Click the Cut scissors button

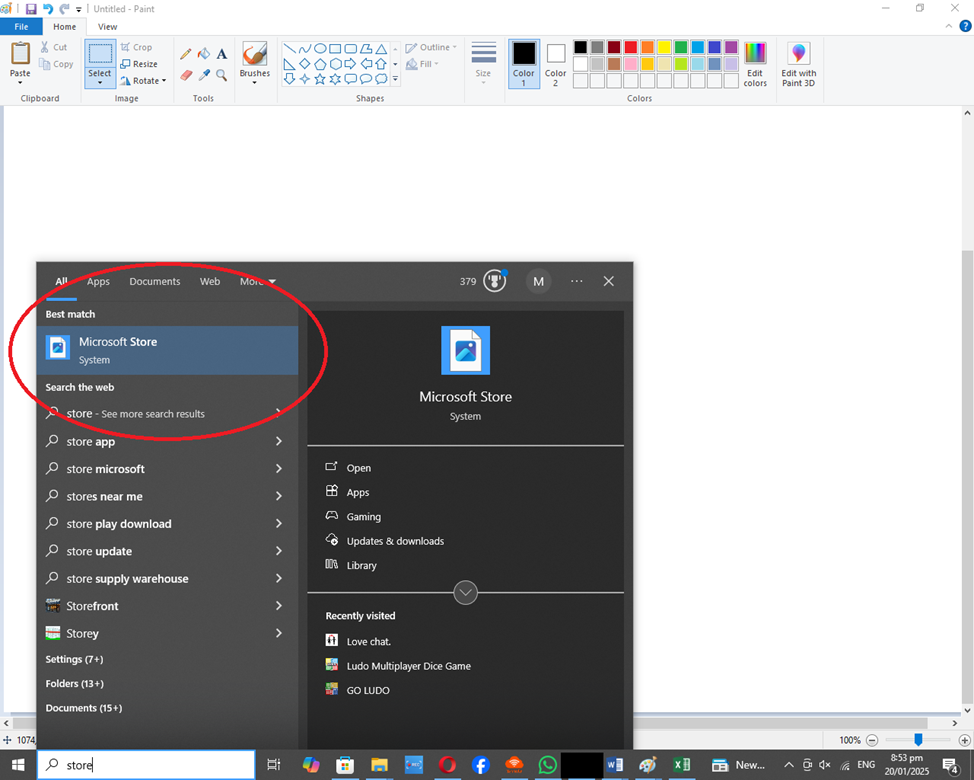coord(53,47)
